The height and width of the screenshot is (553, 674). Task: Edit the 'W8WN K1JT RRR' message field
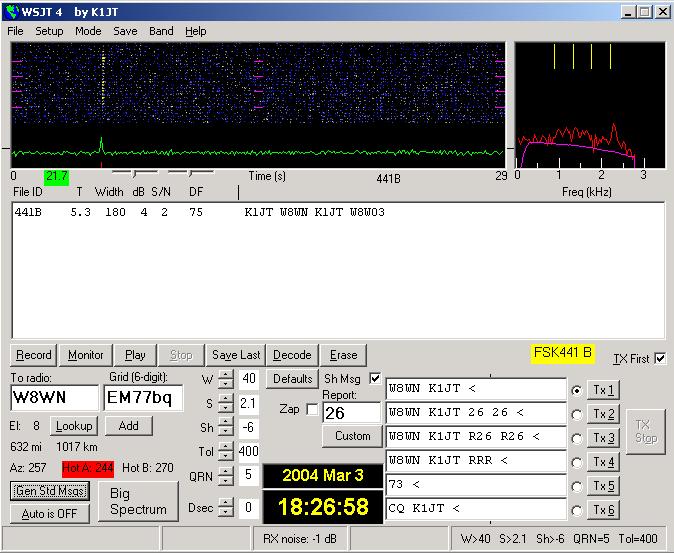[x=476, y=461]
